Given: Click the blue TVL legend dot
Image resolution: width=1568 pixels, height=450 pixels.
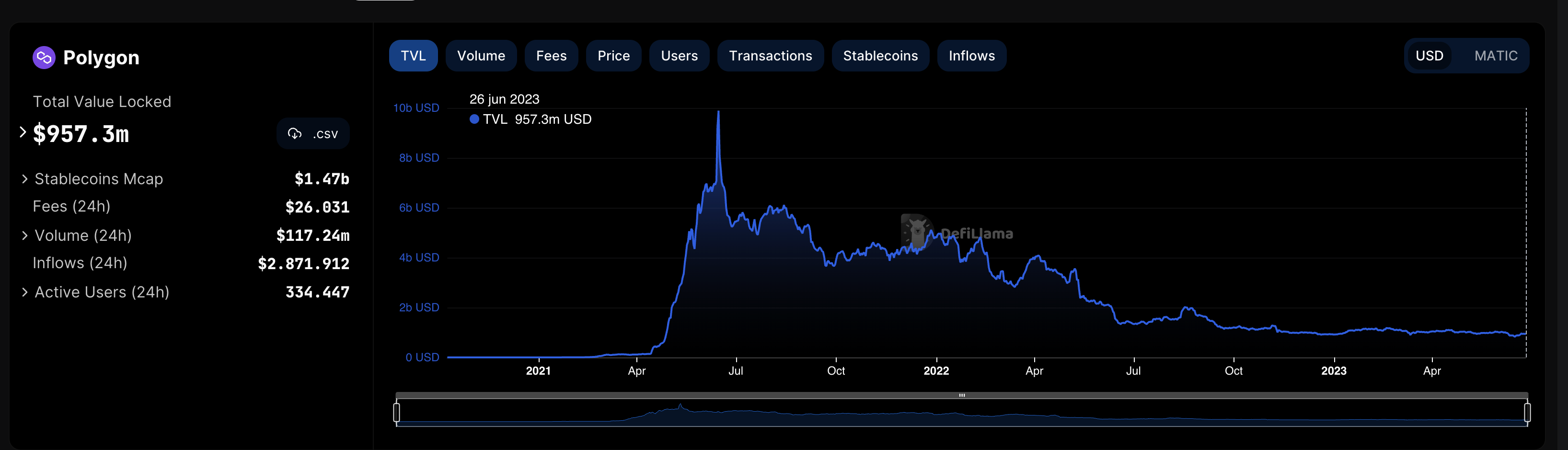Looking at the screenshot, I should [474, 119].
